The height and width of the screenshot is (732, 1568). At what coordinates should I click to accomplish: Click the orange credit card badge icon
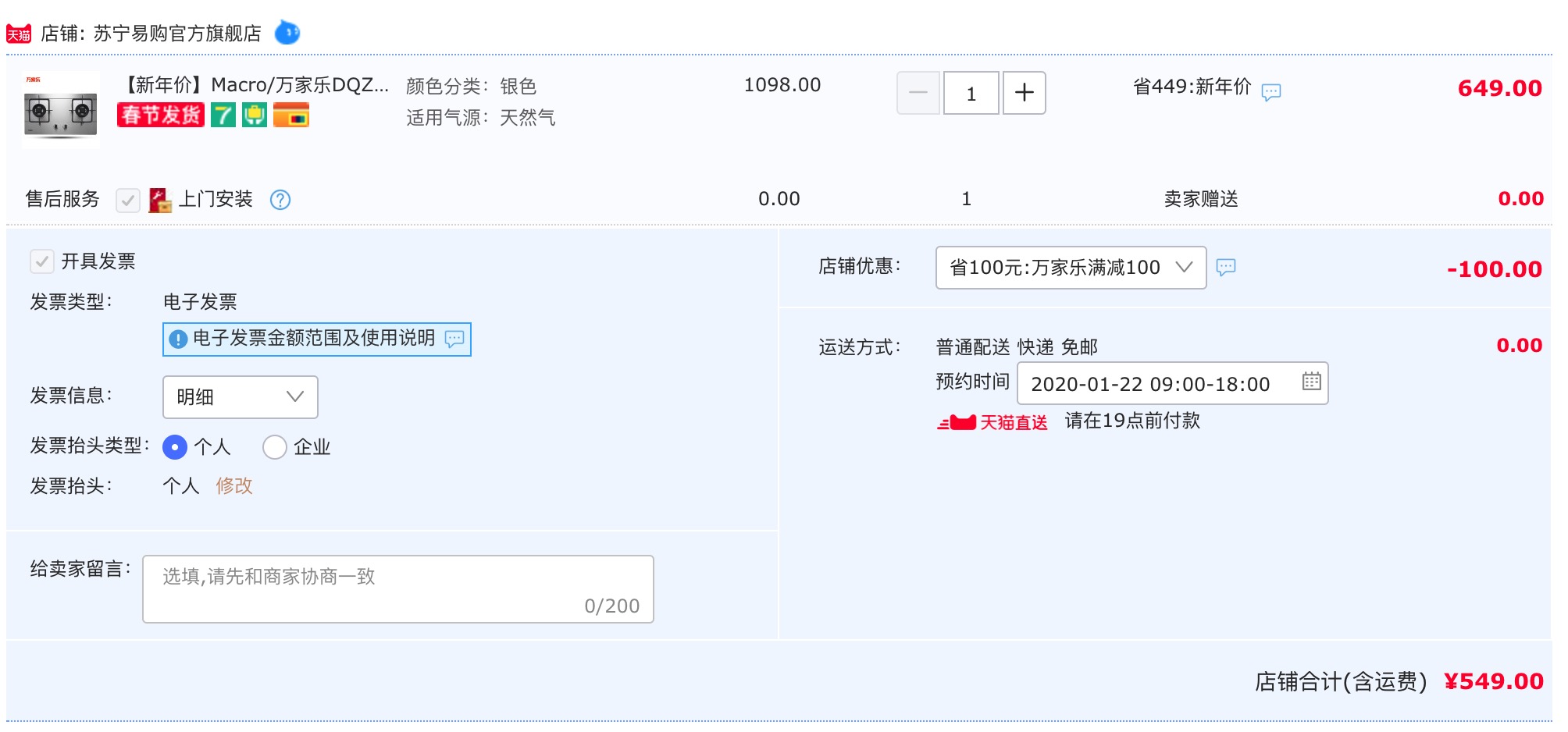click(x=291, y=115)
